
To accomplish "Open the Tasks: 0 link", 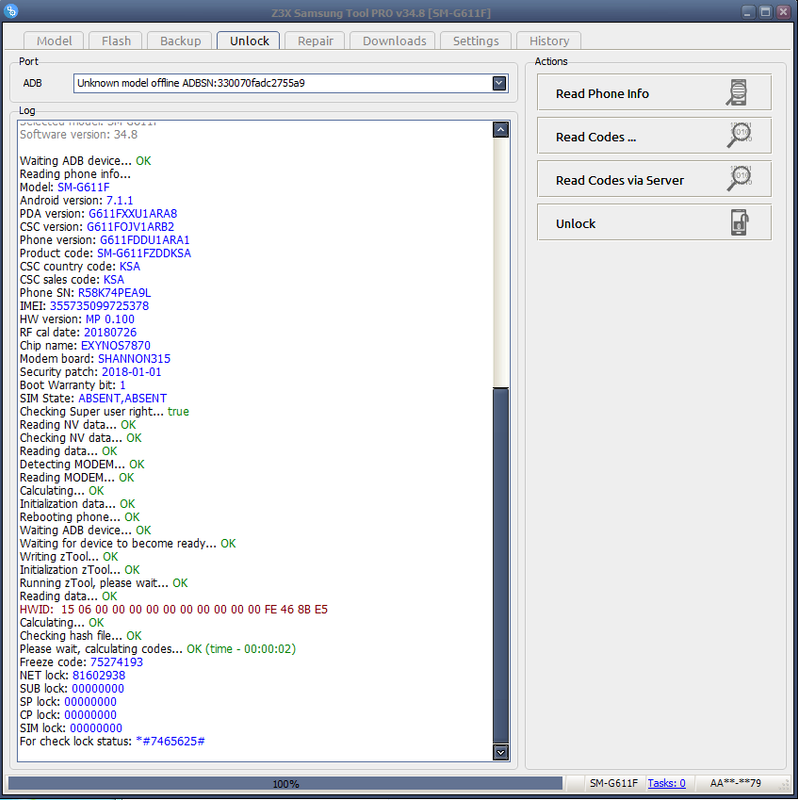I will click(x=666, y=783).
